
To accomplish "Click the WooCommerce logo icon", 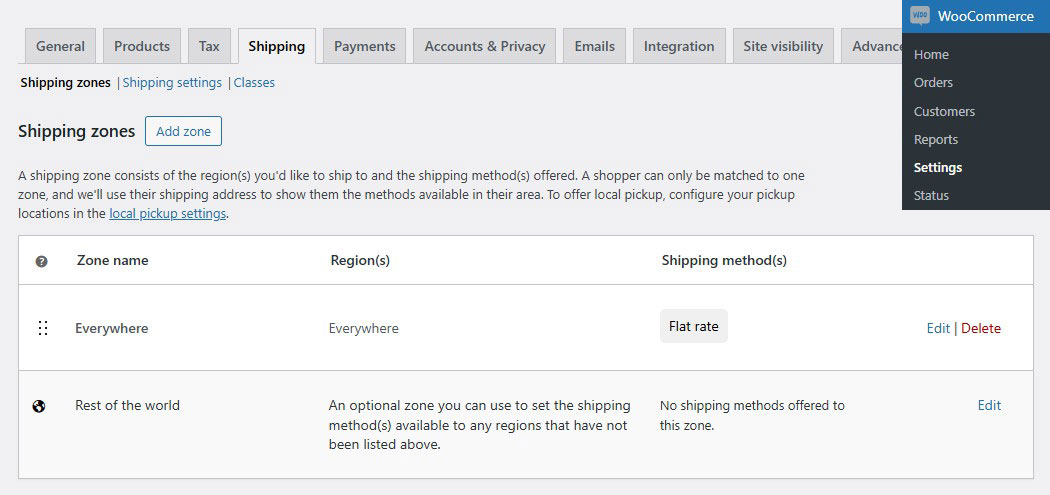I will tap(920, 16).
